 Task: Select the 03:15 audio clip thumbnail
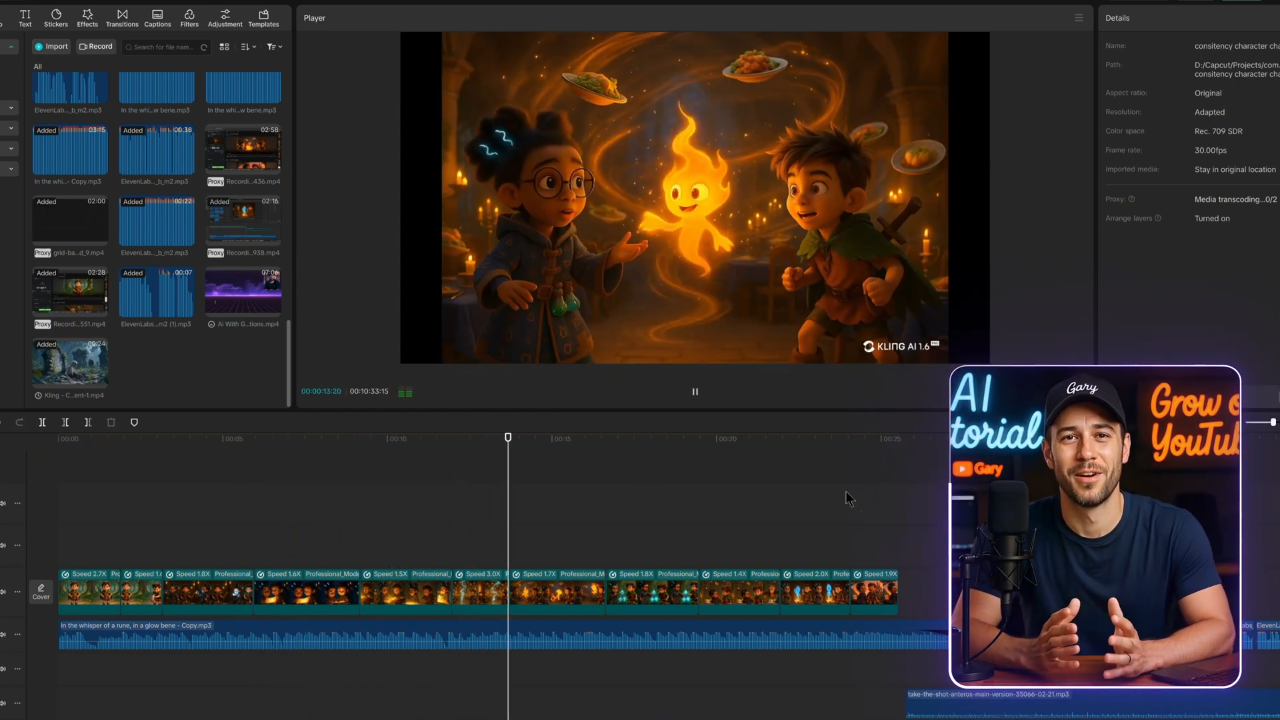[70, 150]
